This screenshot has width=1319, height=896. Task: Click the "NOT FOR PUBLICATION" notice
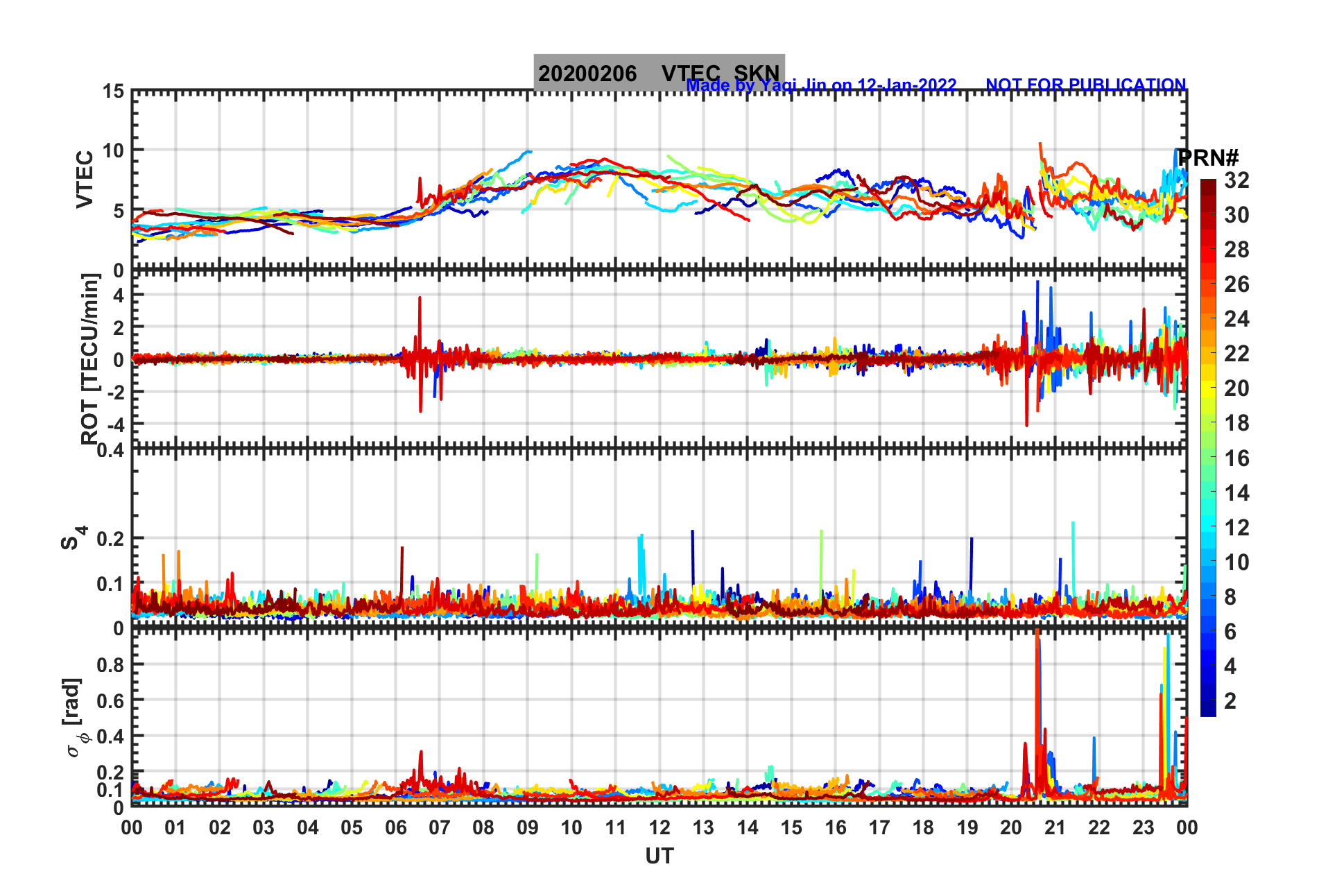[1085, 85]
